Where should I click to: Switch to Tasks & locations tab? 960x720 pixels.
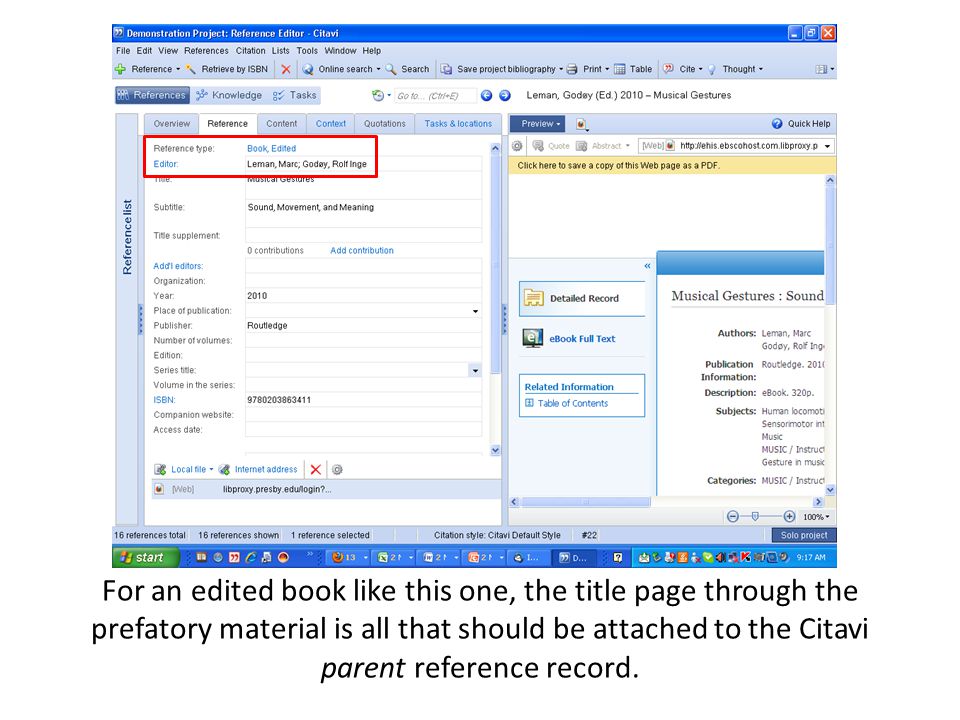tap(458, 124)
